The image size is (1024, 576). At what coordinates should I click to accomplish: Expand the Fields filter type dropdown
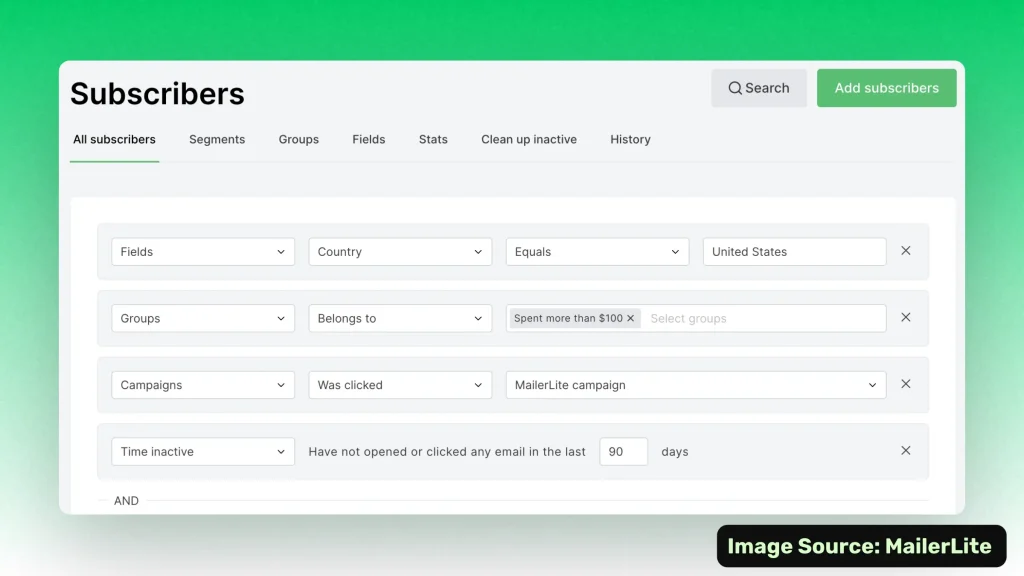click(x=203, y=251)
